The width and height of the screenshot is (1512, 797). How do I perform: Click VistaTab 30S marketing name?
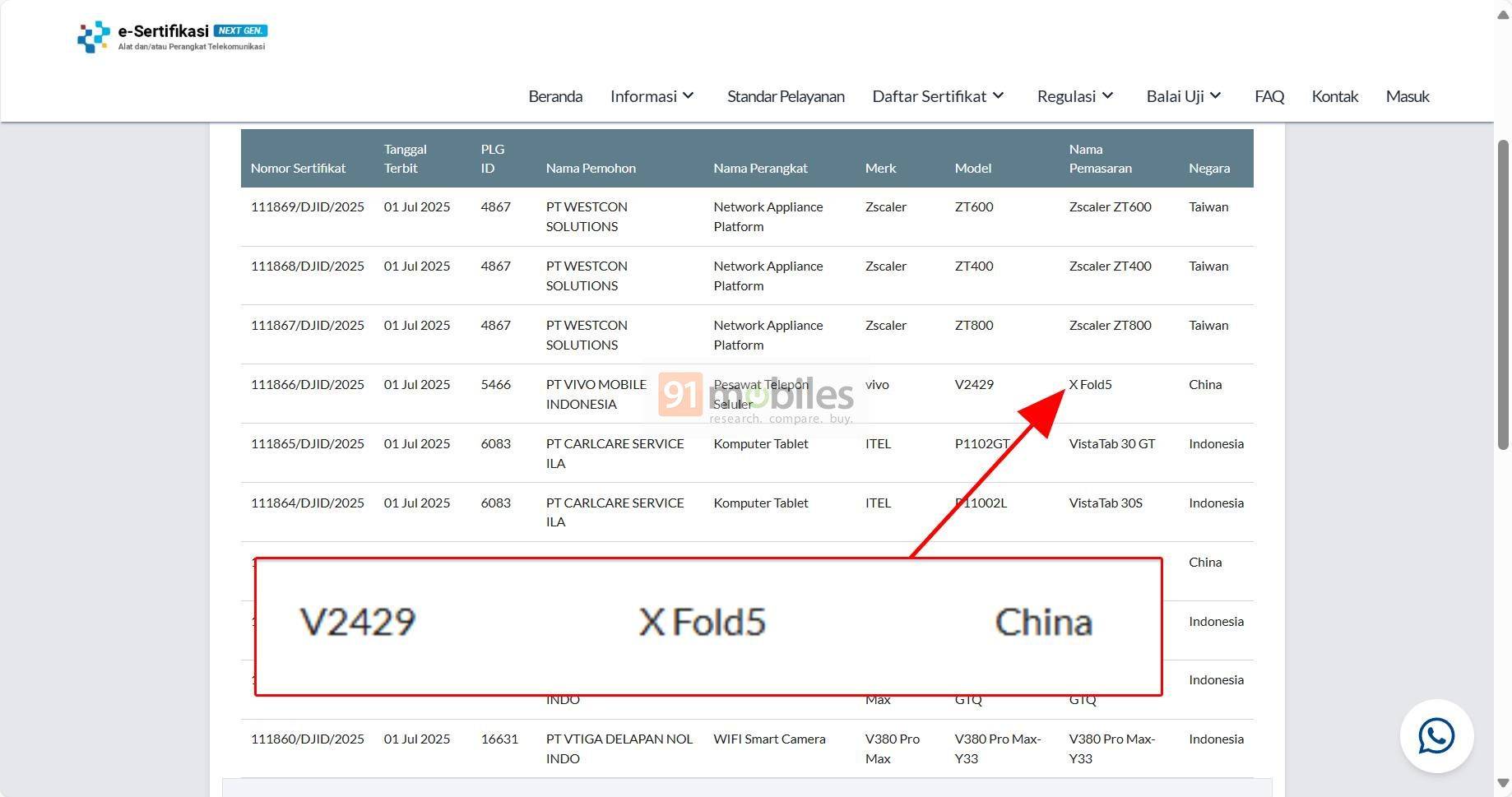coord(1106,503)
